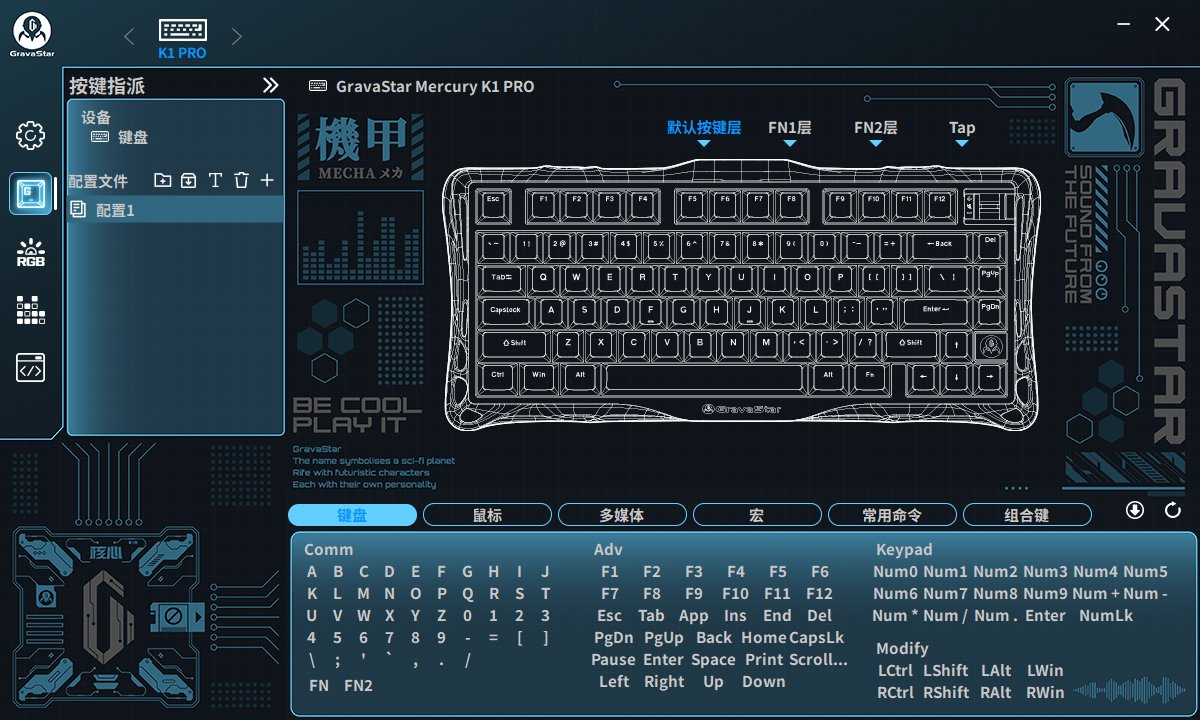The width and height of the screenshot is (1200, 720).
Task: Open the 多媒体 tab
Action: (x=622, y=515)
